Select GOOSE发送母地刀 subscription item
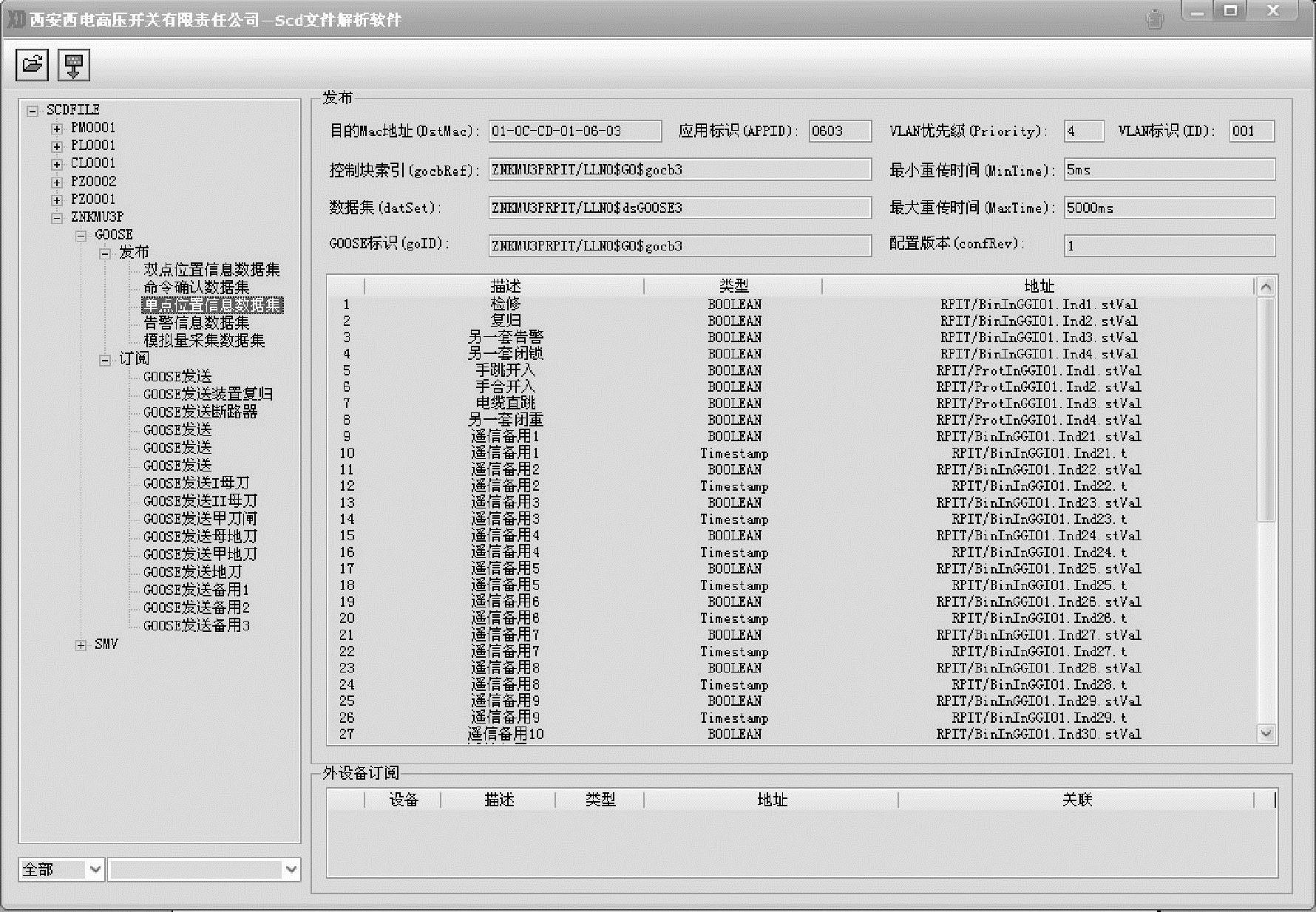The image size is (1316, 912). pos(200,537)
